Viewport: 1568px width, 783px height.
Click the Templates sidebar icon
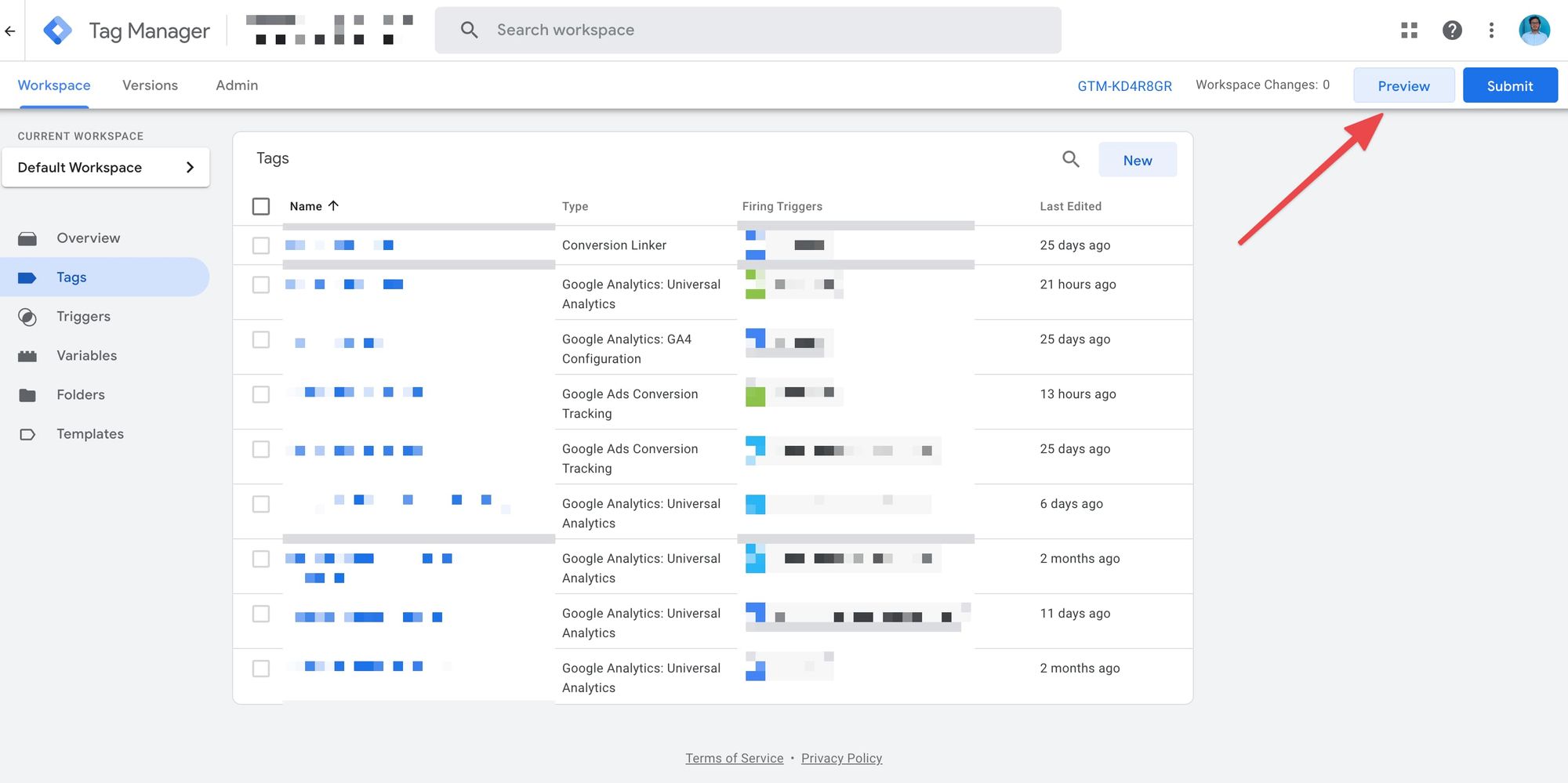[x=27, y=434]
